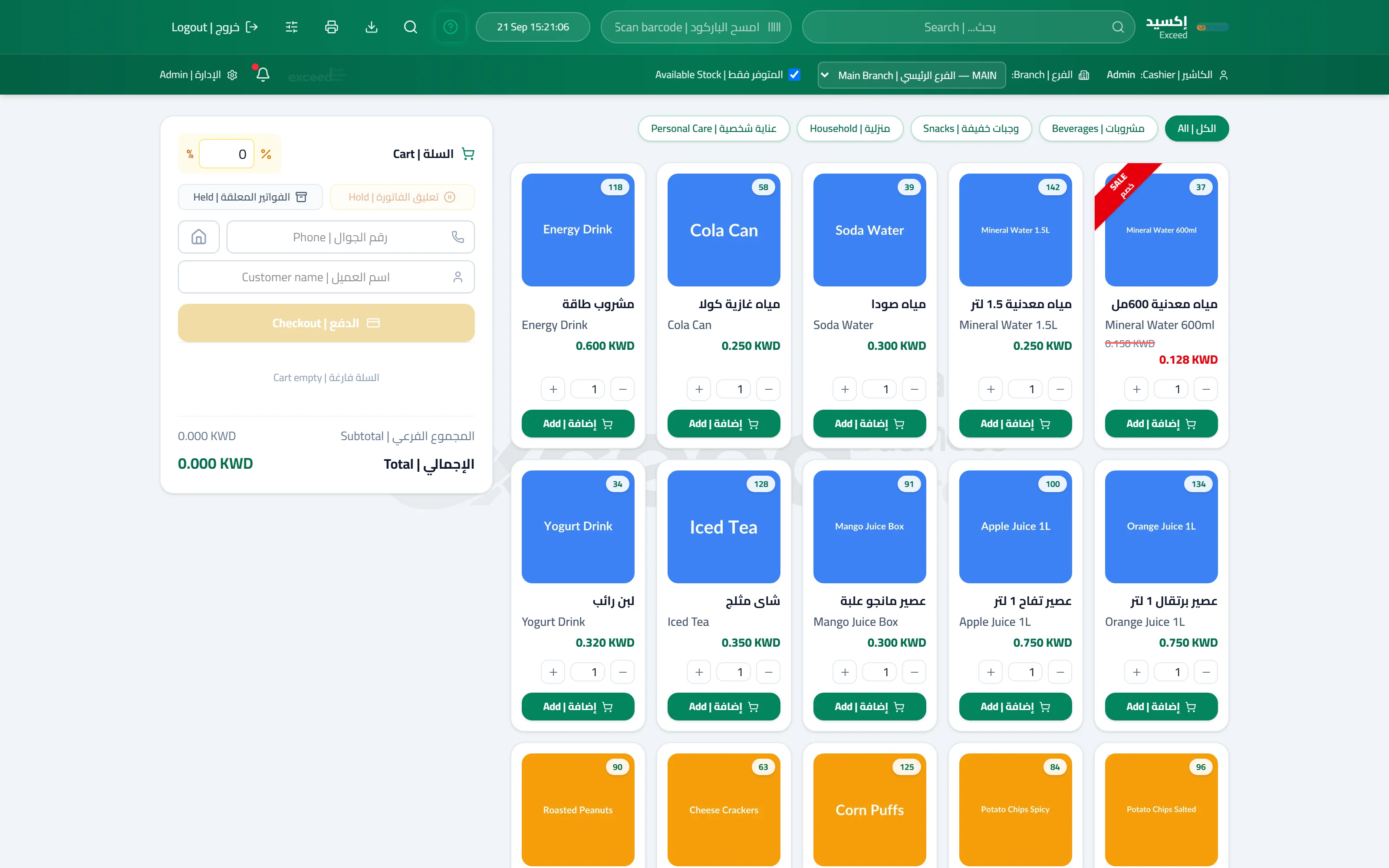1389x868 pixels.
Task: Click the help question mark icon
Action: click(451, 27)
